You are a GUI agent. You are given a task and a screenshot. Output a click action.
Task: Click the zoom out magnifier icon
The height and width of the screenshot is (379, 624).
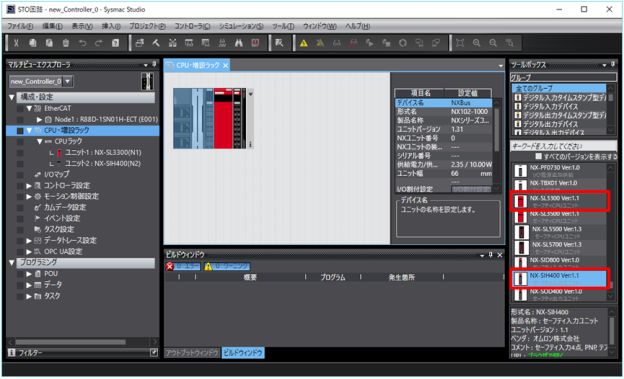[493, 43]
